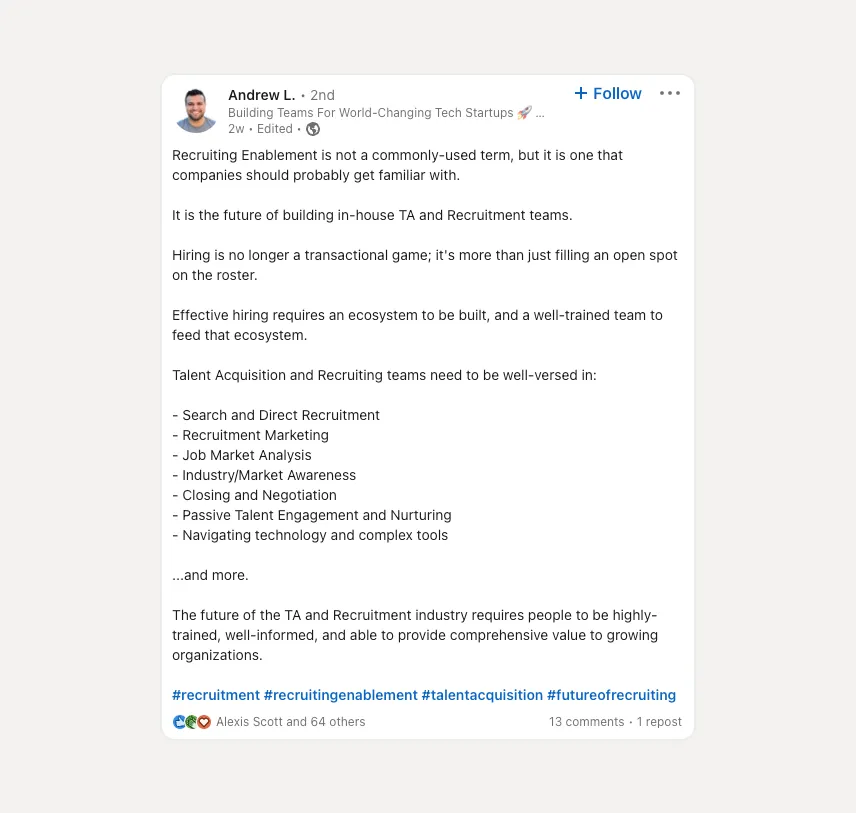Click the blue thumbs-up Like reaction icon
This screenshot has width=856, height=813.
(x=179, y=721)
